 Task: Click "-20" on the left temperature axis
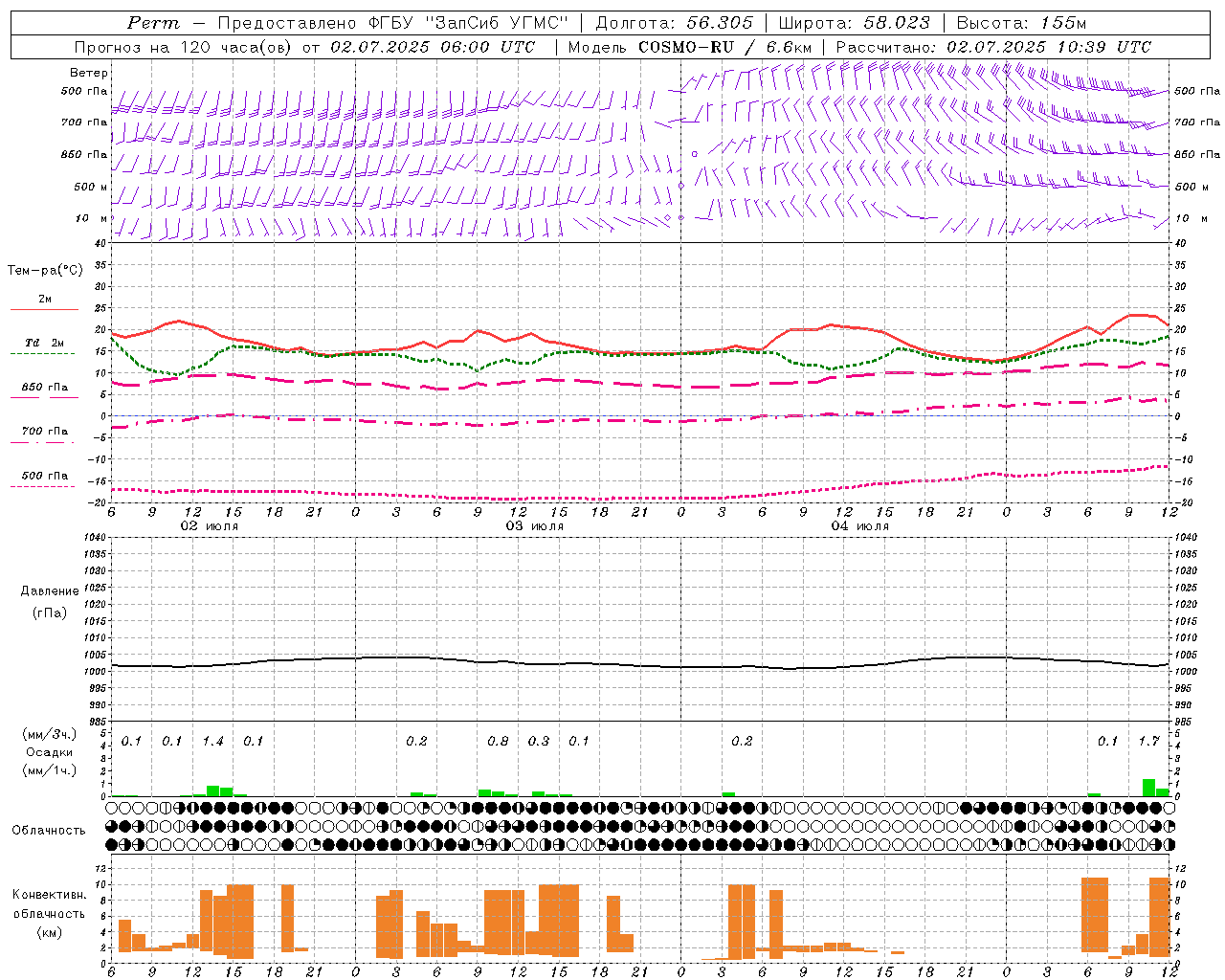97,502
